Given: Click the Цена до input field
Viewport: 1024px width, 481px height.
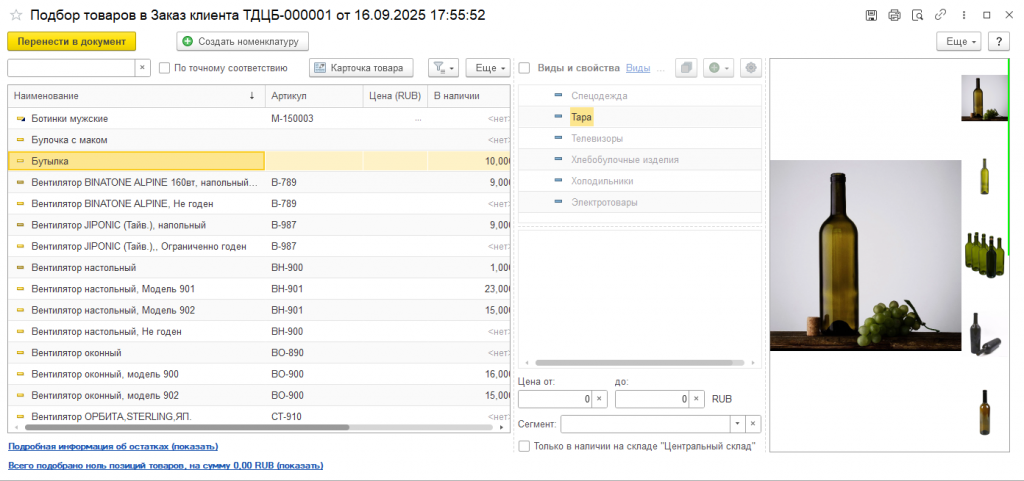Looking at the screenshot, I should 652,399.
